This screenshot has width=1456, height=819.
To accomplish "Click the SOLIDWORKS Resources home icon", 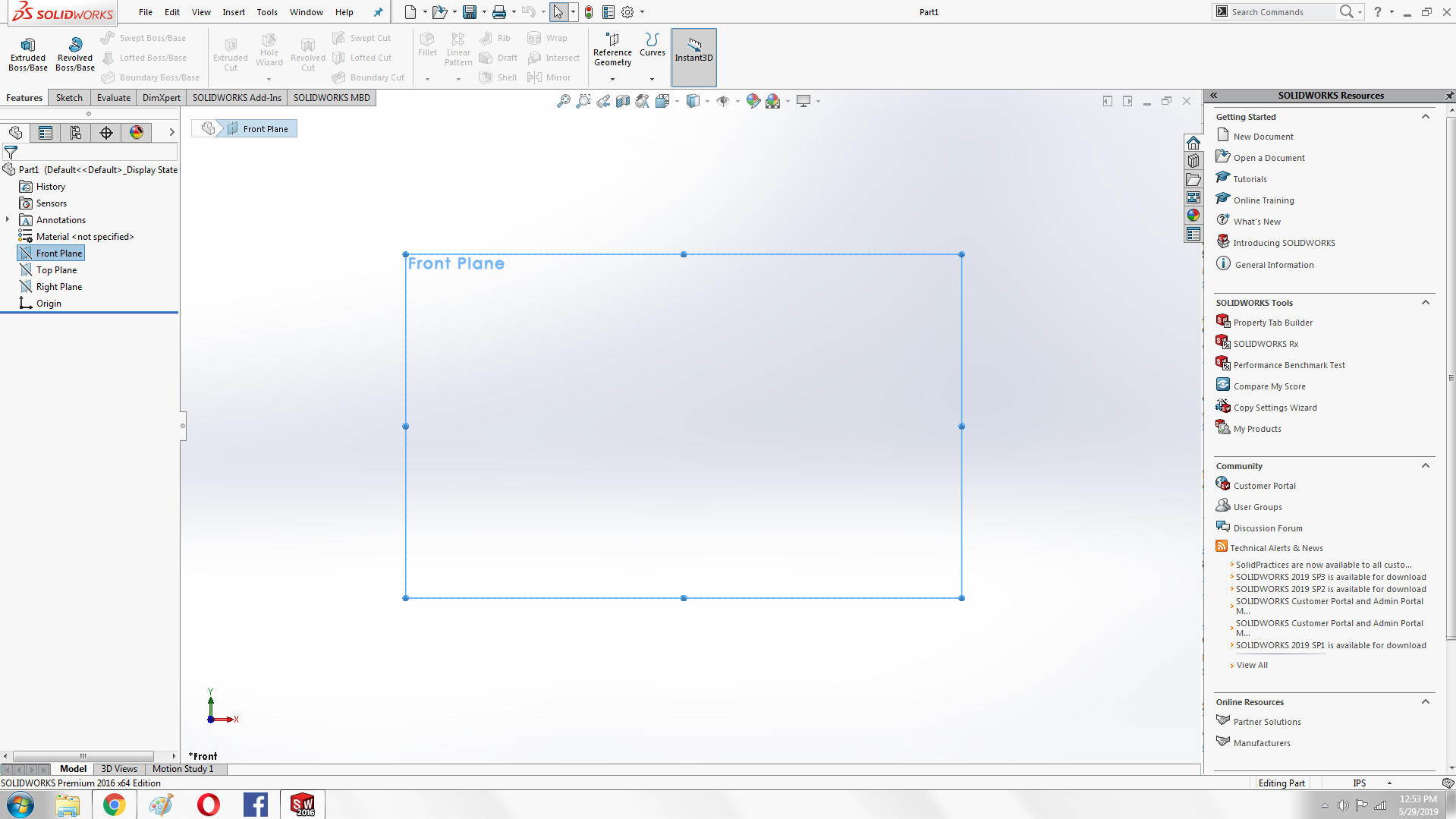I will [x=1193, y=143].
